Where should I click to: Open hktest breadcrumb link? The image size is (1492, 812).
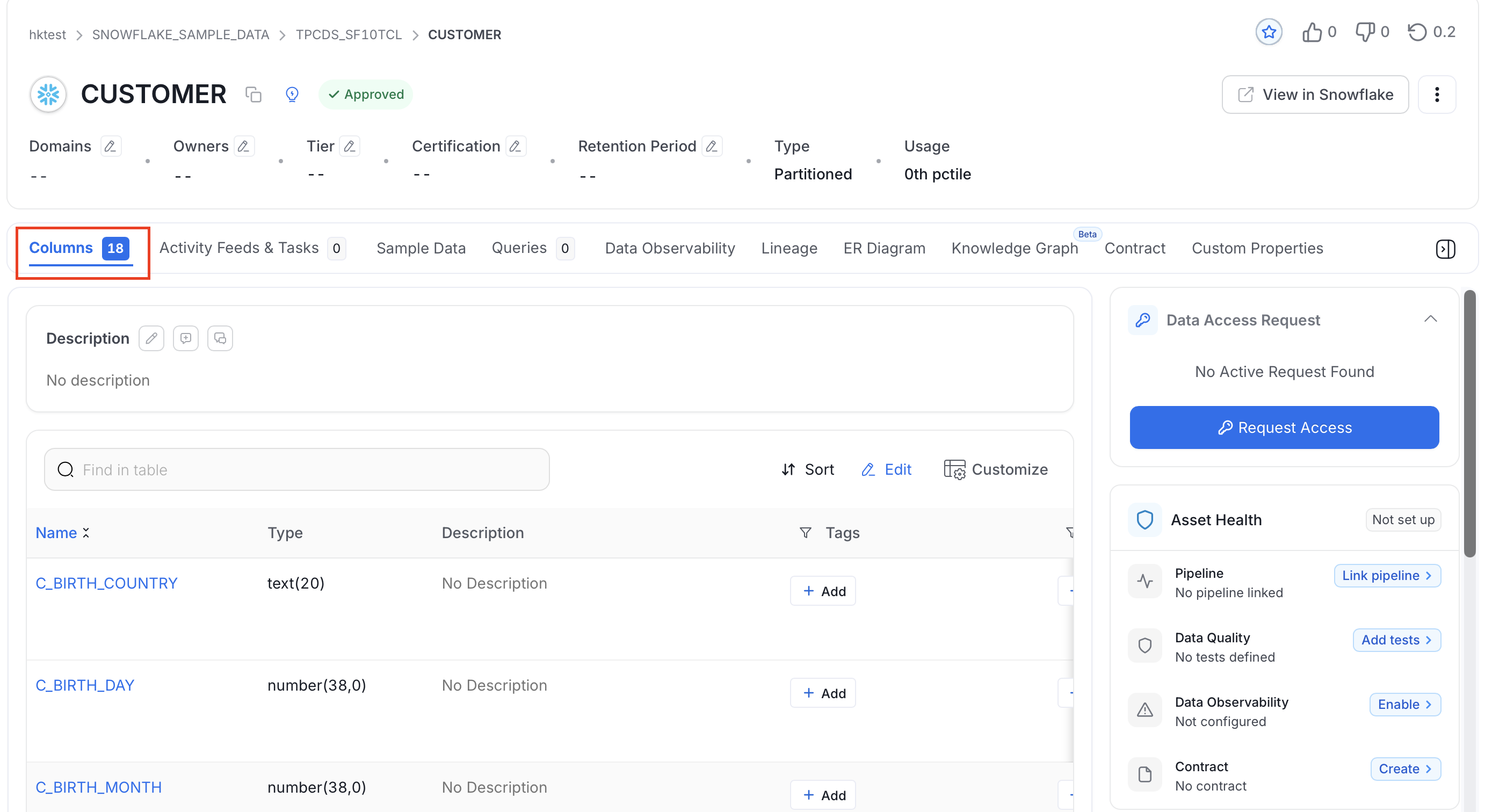click(x=47, y=34)
